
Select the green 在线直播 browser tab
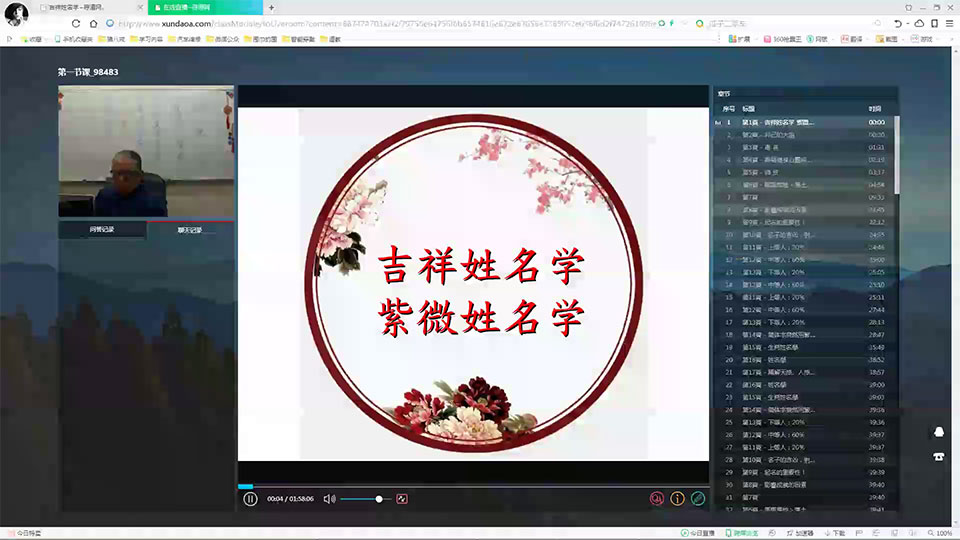pos(205,7)
